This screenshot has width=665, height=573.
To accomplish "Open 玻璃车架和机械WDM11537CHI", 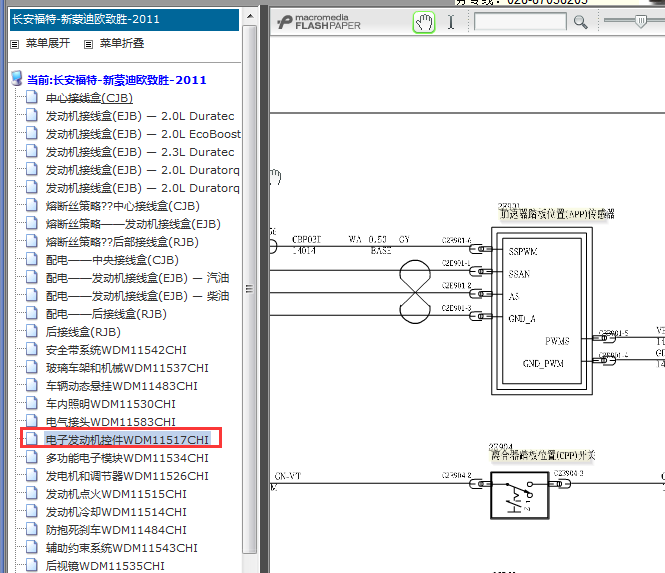I will [127, 368].
